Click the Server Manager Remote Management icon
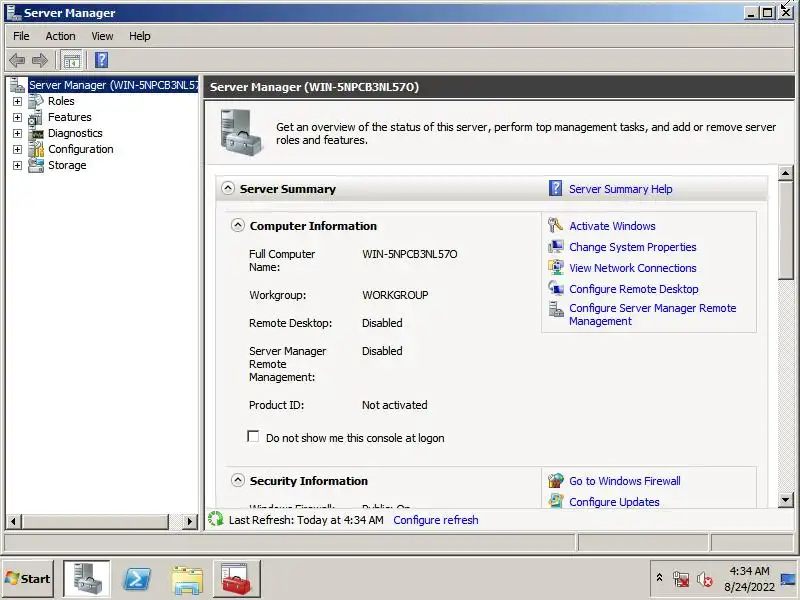The height and width of the screenshot is (600, 800). click(555, 309)
